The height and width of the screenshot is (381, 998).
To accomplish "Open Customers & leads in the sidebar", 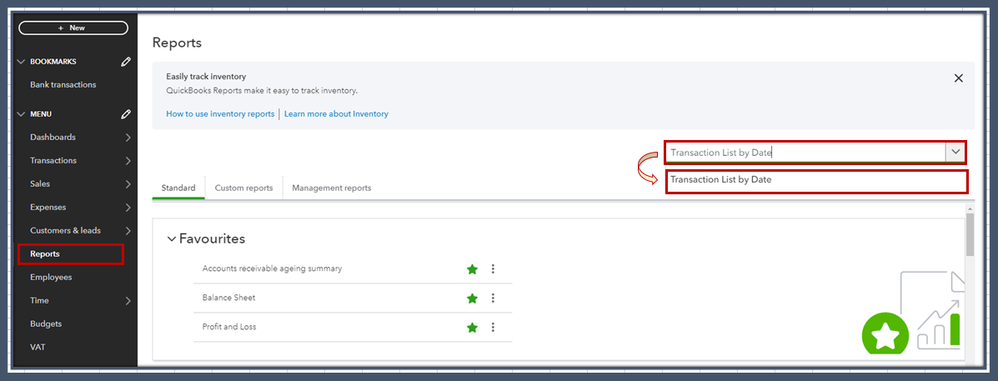I will coord(66,231).
